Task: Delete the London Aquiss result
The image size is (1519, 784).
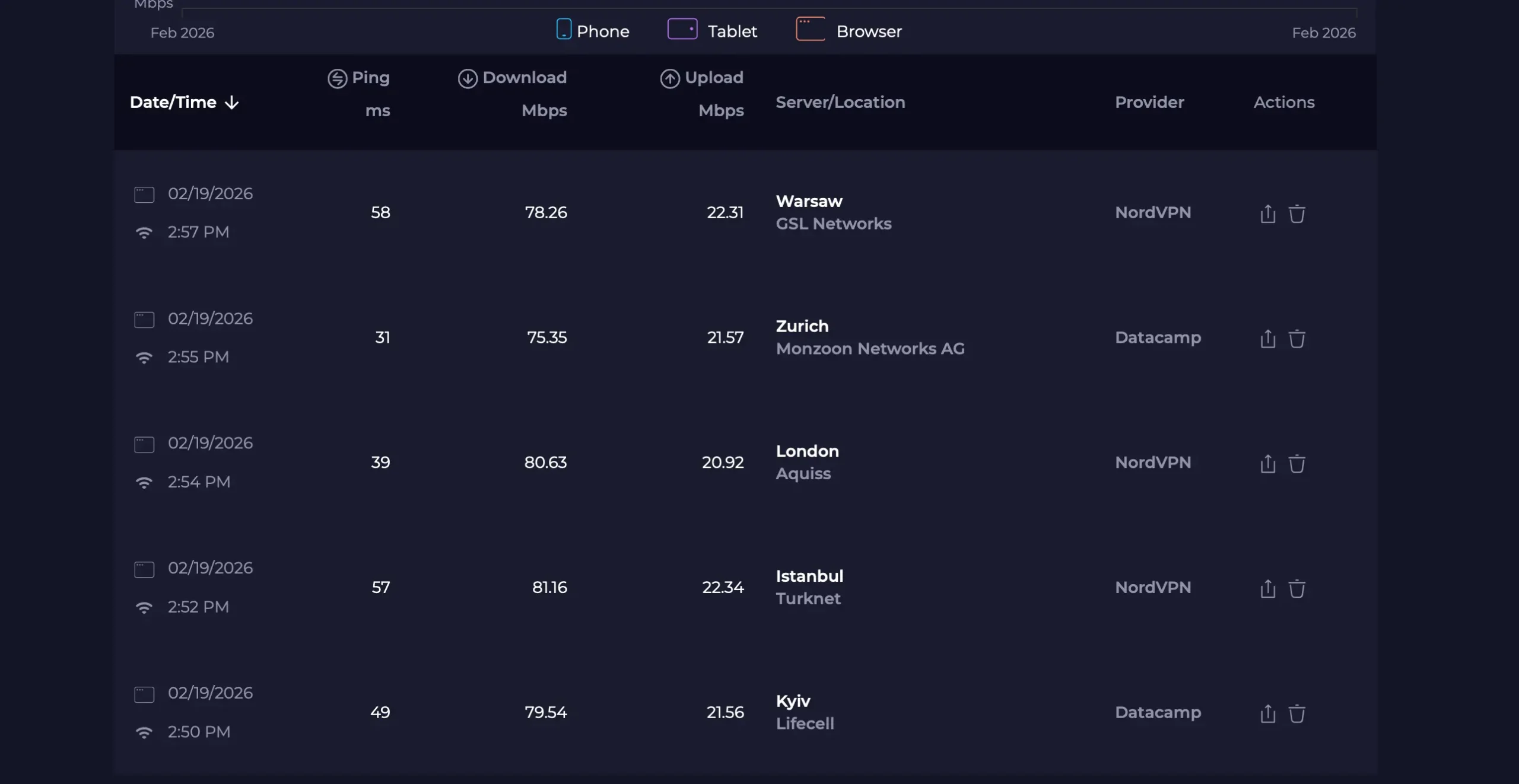Action: click(x=1296, y=463)
